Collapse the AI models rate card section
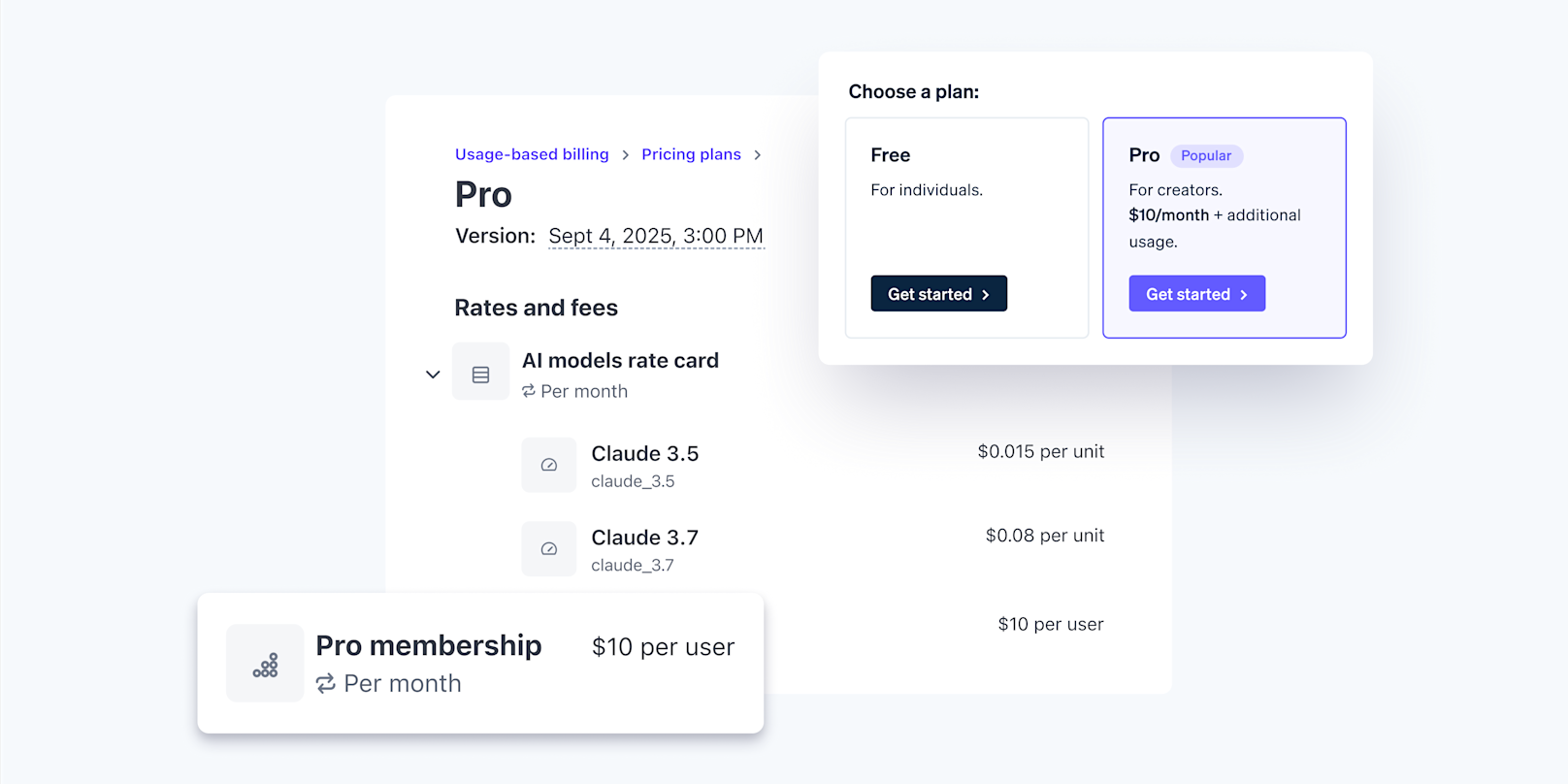The width and height of the screenshot is (1568, 784). pos(433,374)
